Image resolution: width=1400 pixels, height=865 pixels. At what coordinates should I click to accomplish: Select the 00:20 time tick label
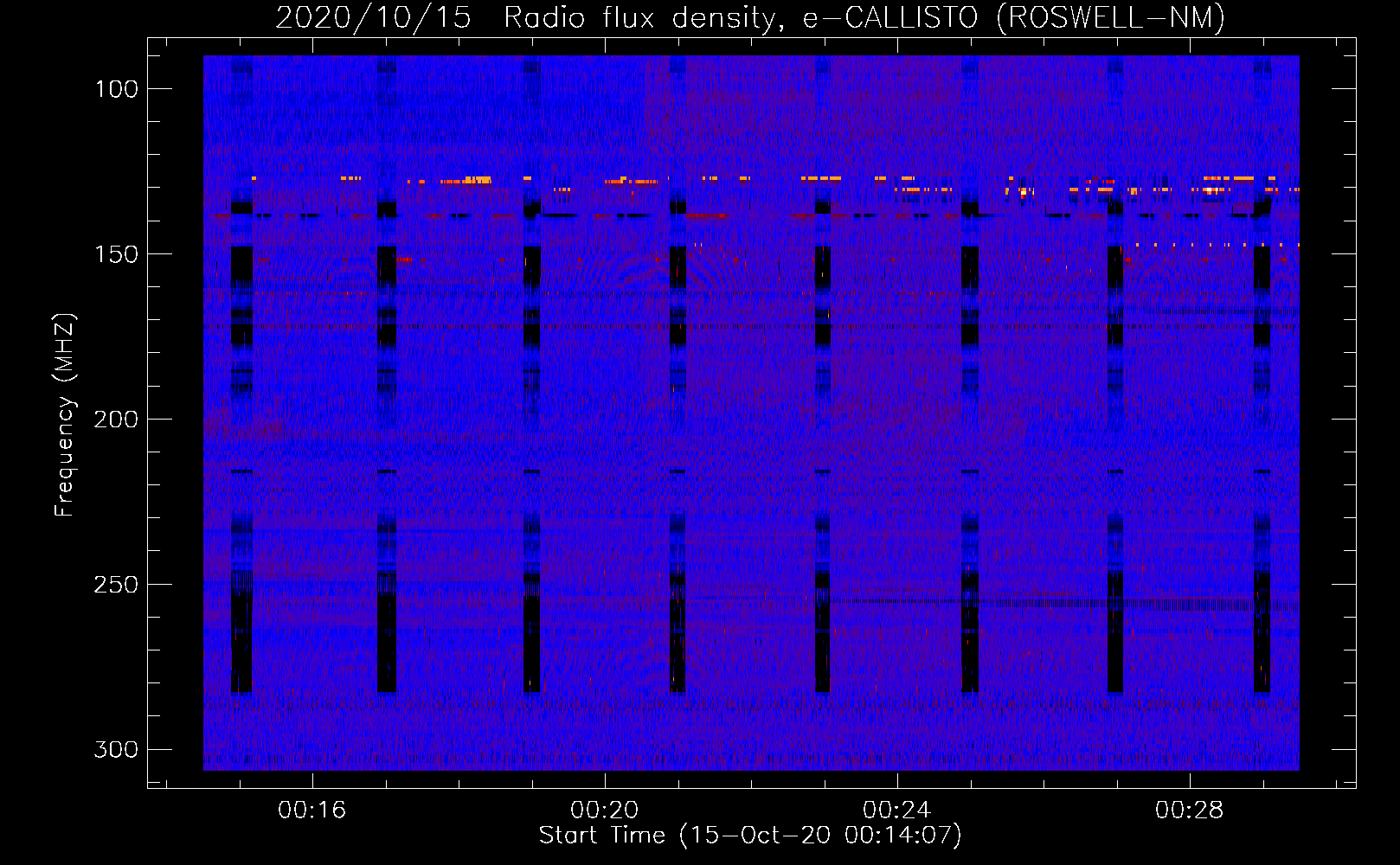point(604,811)
